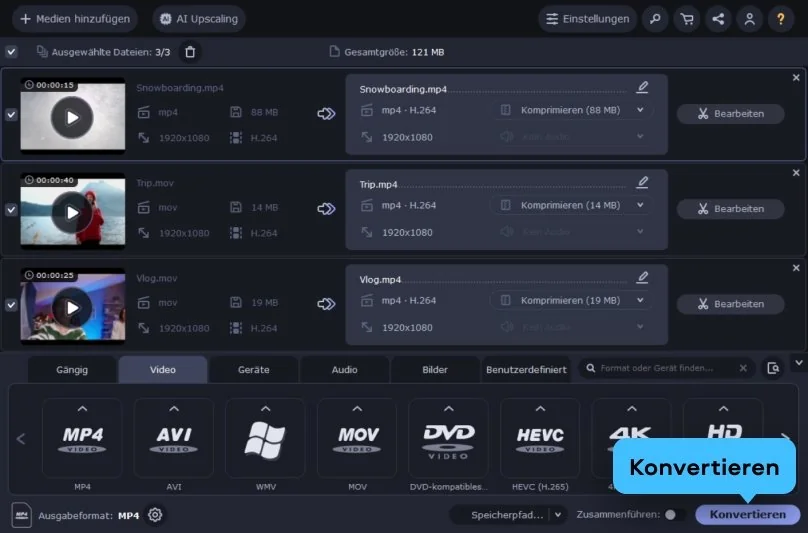The image size is (808, 533).
Task: Open Komprimieren (19 MB) dropdown
Action: click(571, 301)
